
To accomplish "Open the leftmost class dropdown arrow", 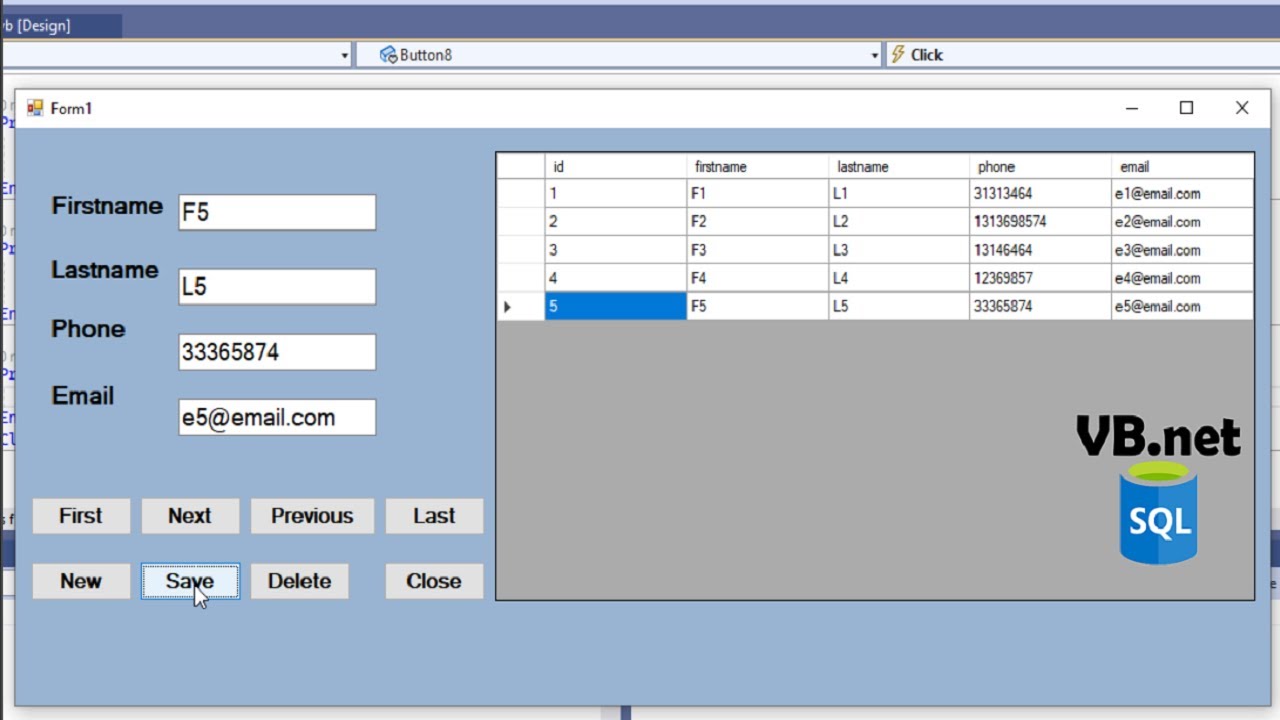I will [x=344, y=55].
